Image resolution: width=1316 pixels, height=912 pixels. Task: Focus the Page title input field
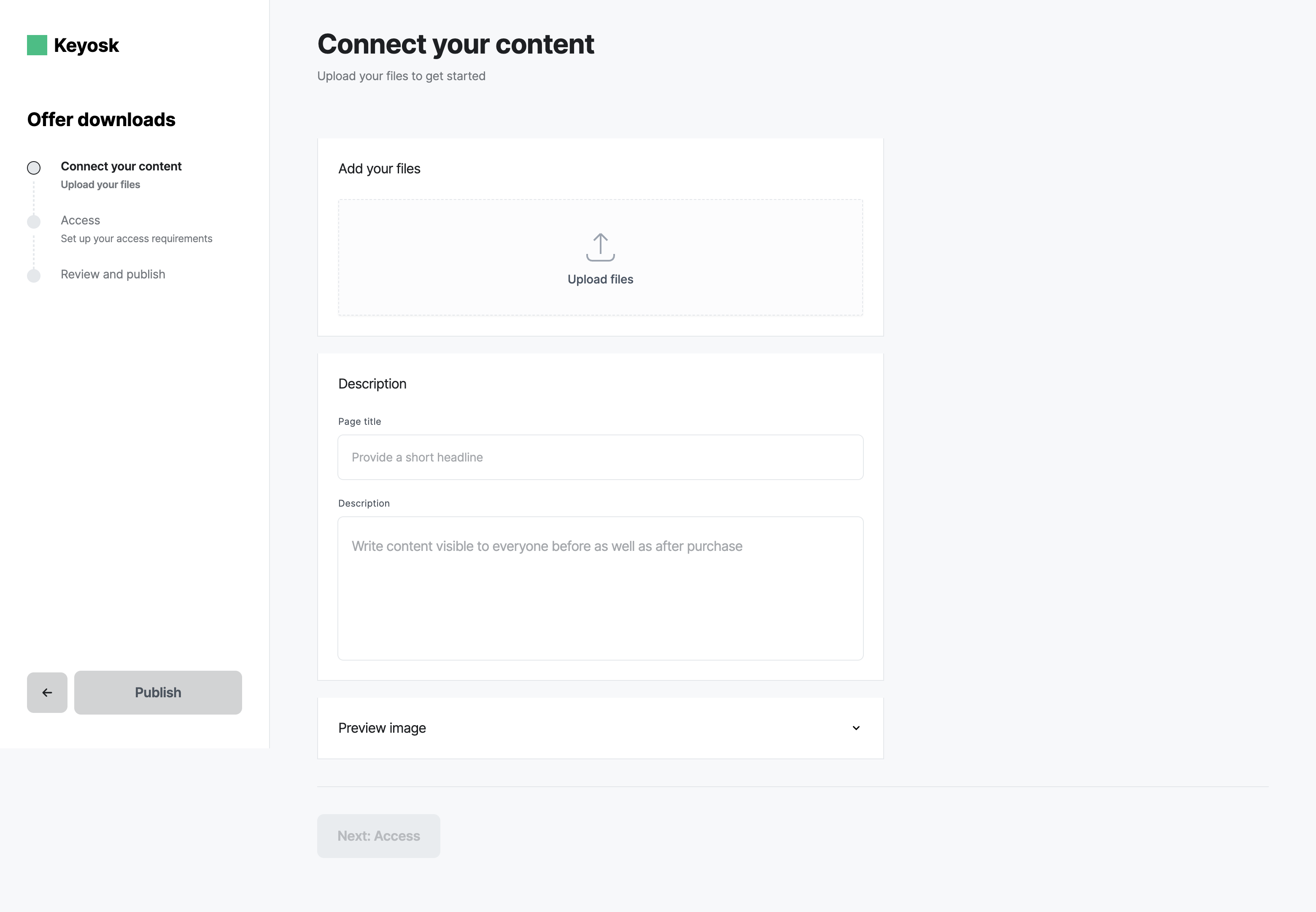point(600,457)
